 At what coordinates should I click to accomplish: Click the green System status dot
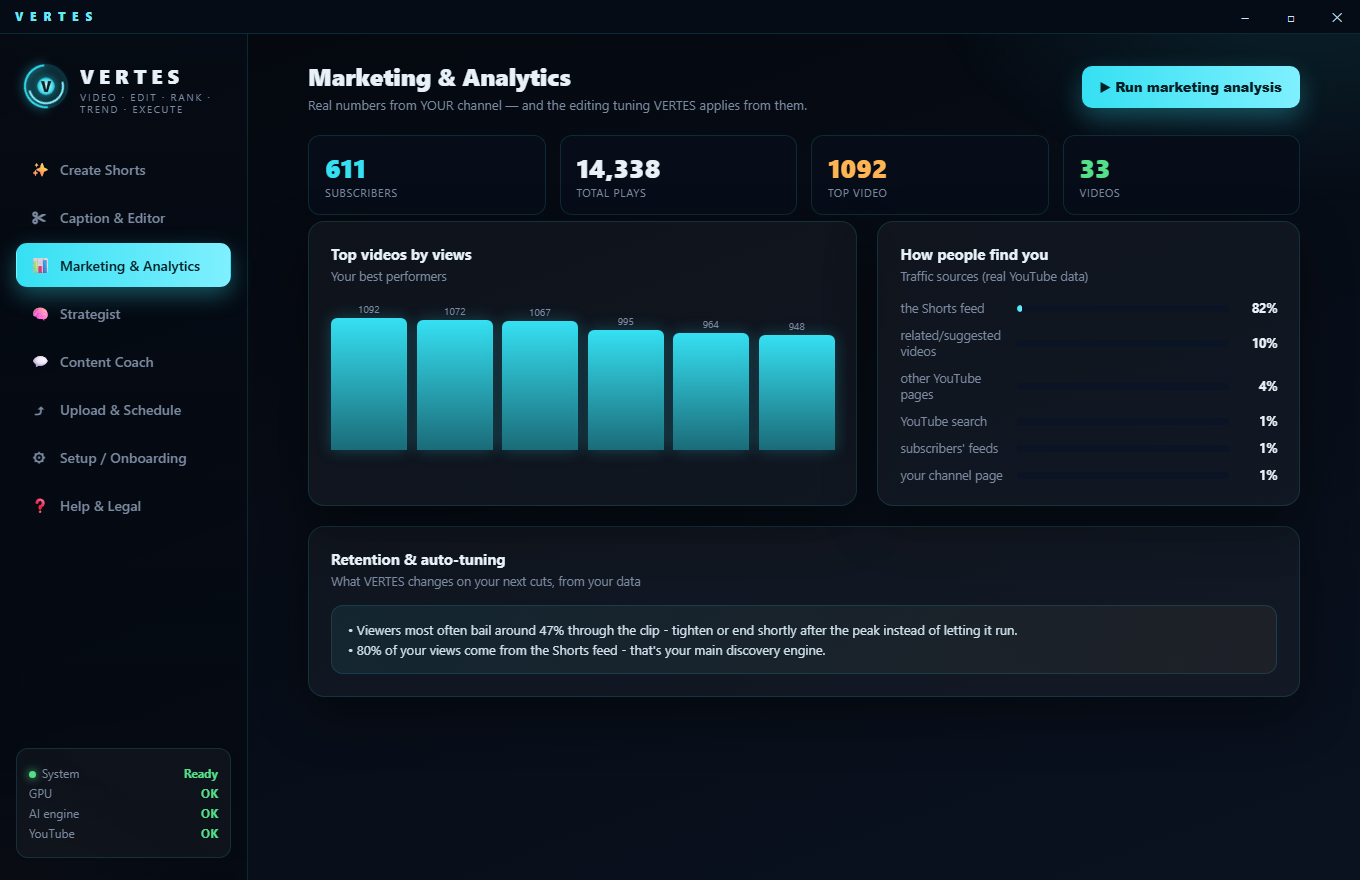tap(32, 774)
